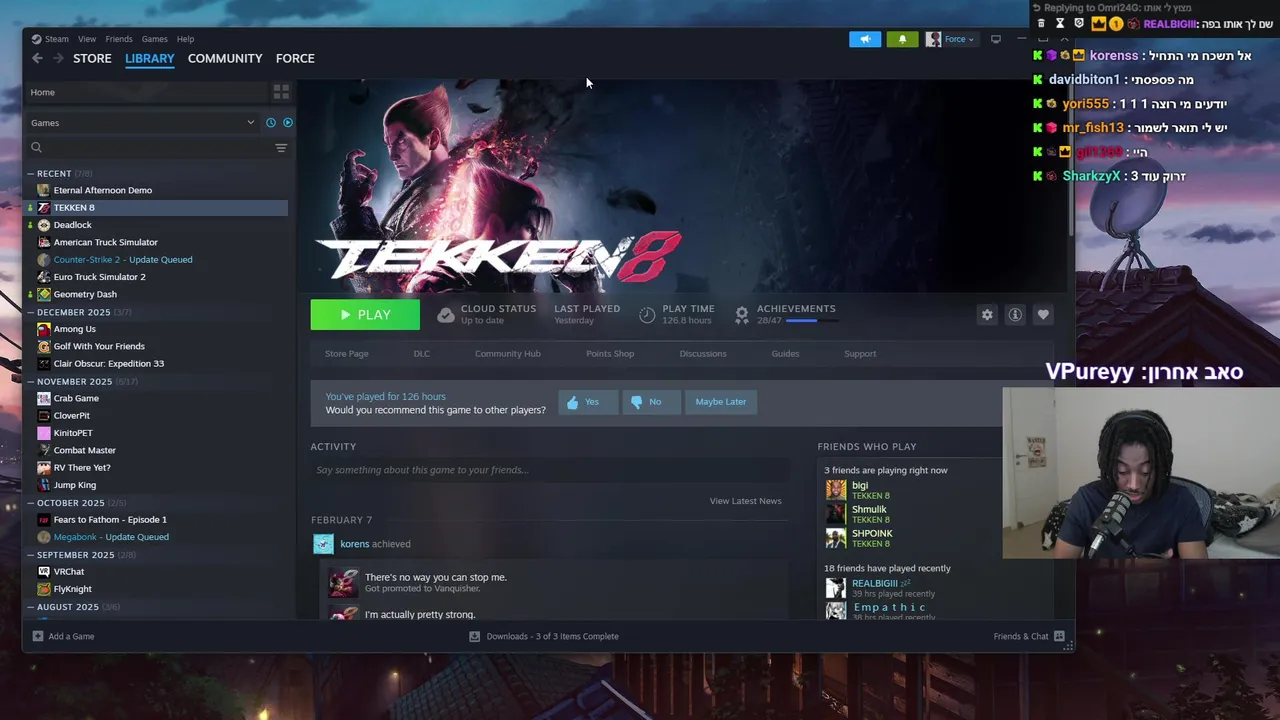Image resolution: width=1280 pixels, height=720 pixels.
Task: Click the Steam forward navigation arrow
Action: 58,58
